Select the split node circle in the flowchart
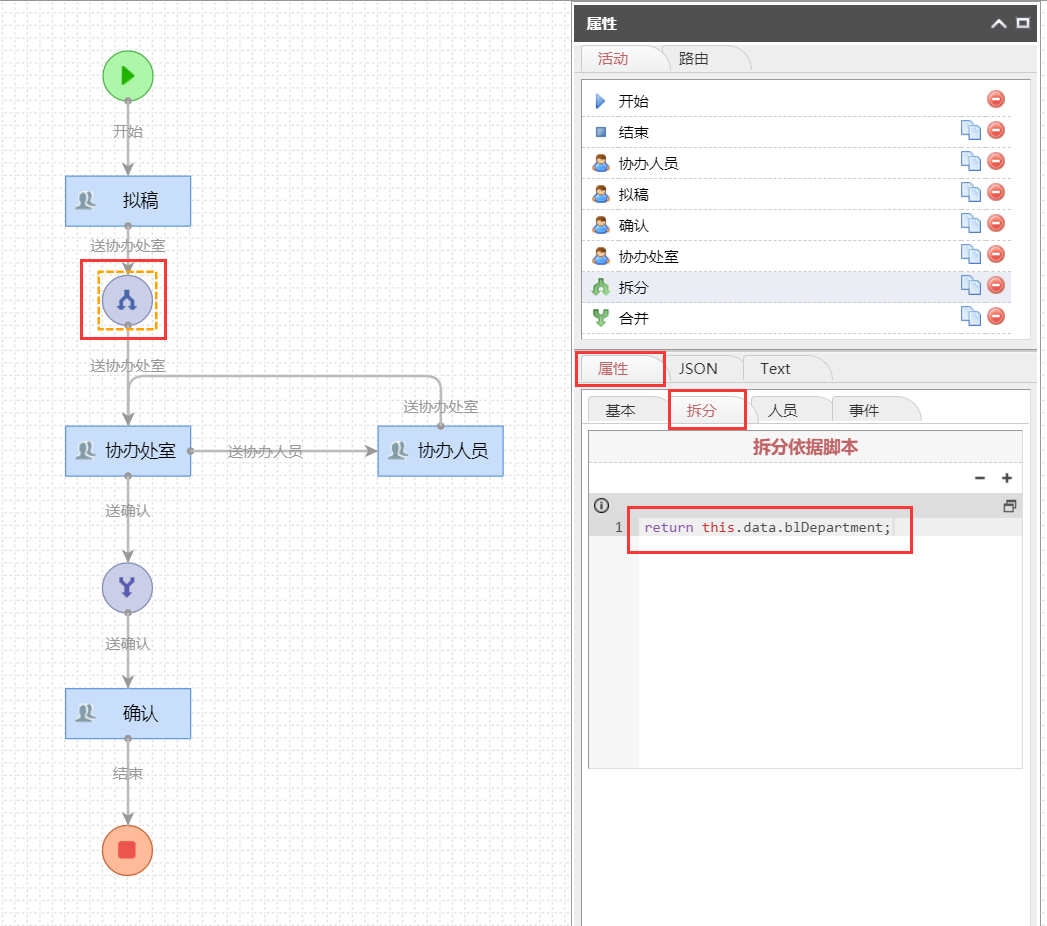The height and width of the screenshot is (926, 1047). coord(127,300)
